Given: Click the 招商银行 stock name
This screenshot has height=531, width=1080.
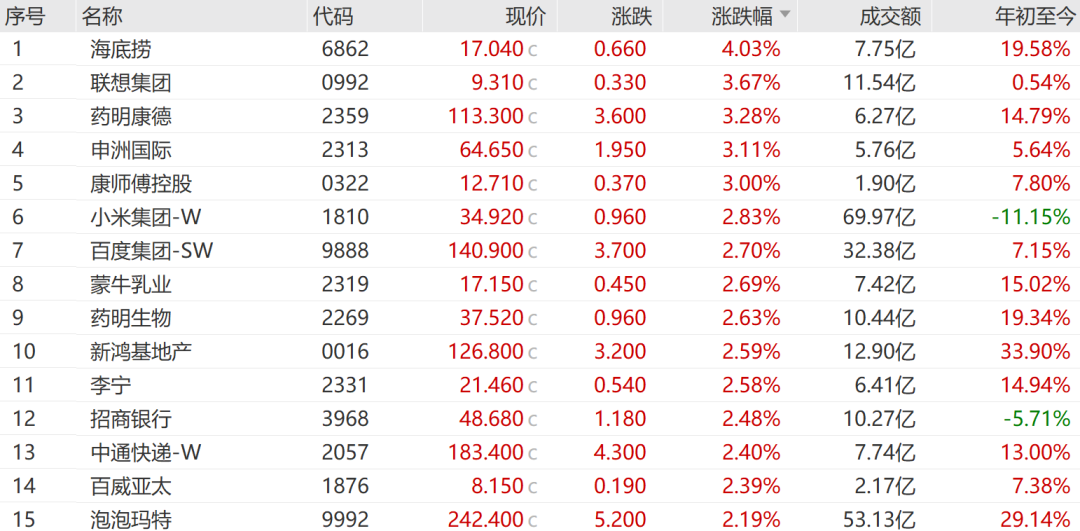Looking at the screenshot, I should pyautogui.click(x=131, y=419).
